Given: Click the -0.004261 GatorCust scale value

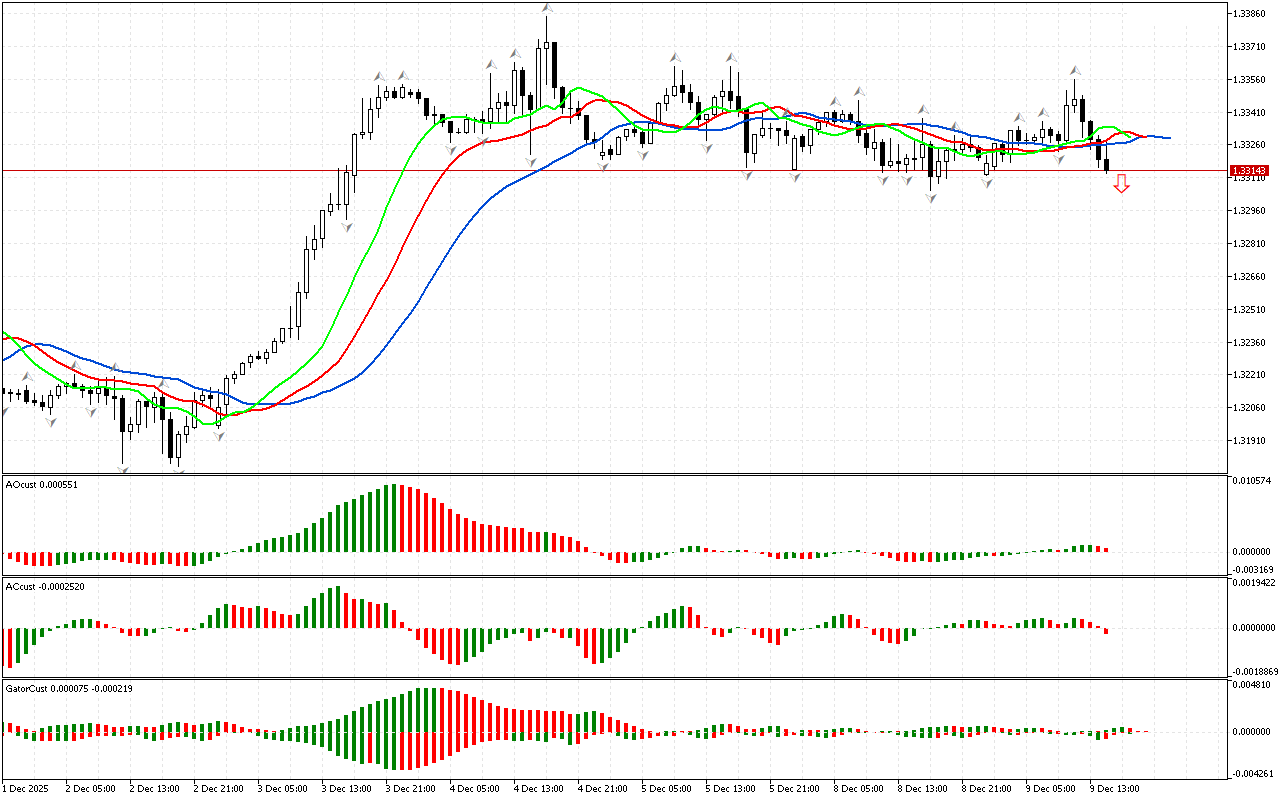Looking at the screenshot, I should (1255, 773).
